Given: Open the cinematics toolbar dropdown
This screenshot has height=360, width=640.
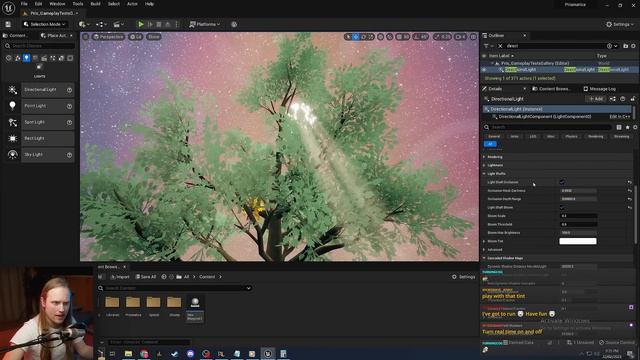Looking at the screenshot, I should (118, 24).
